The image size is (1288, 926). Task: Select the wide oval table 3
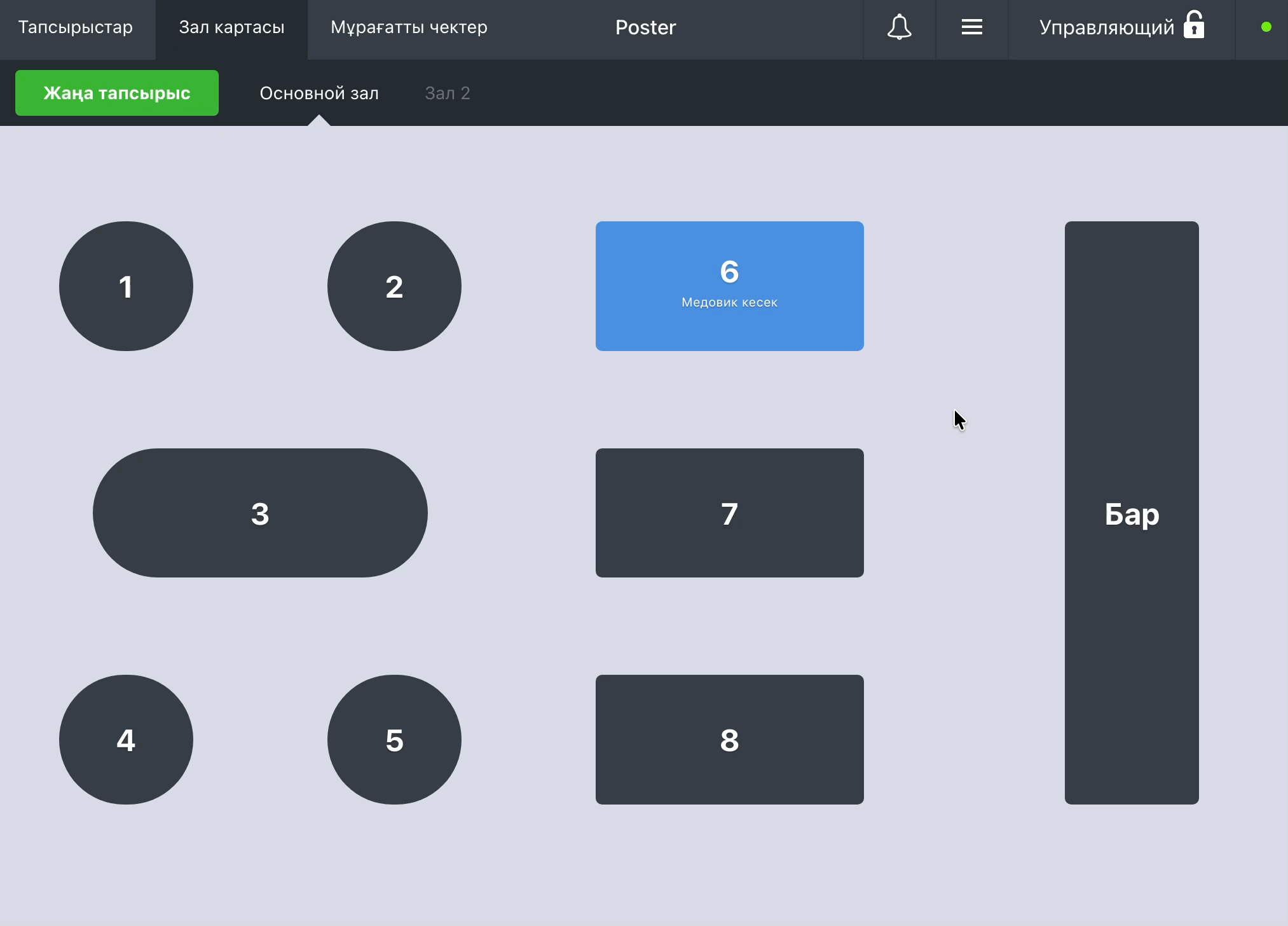click(260, 513)
